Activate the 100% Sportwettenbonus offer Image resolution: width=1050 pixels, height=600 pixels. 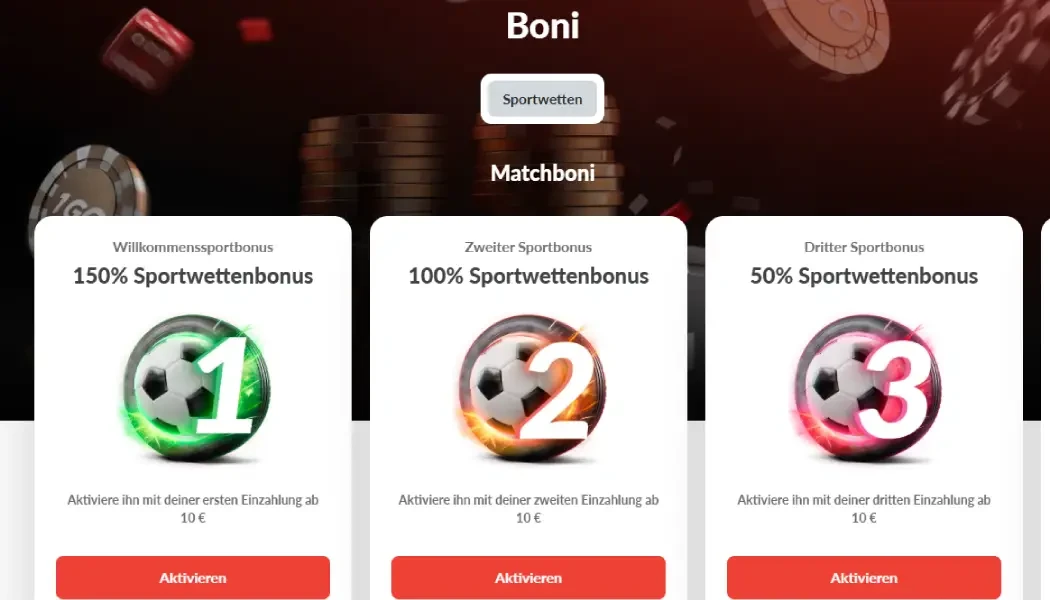(528, 577)
